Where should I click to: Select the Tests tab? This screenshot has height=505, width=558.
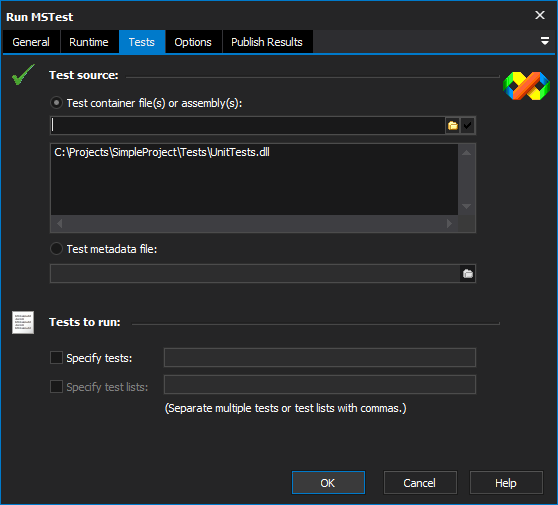[142, 42]
